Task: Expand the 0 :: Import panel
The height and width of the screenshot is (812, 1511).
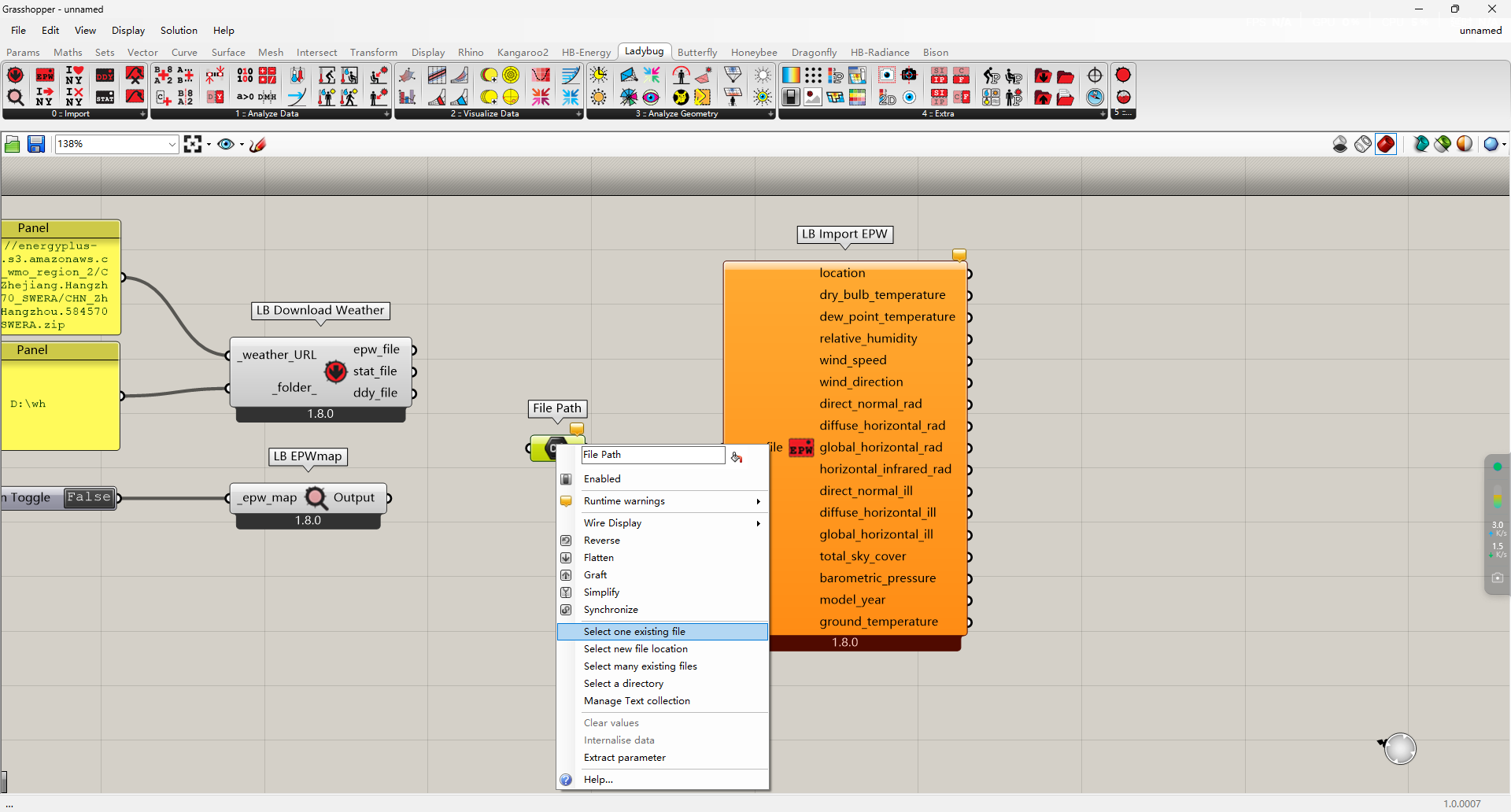Action: pyautogui.click(x=142, y=114)
